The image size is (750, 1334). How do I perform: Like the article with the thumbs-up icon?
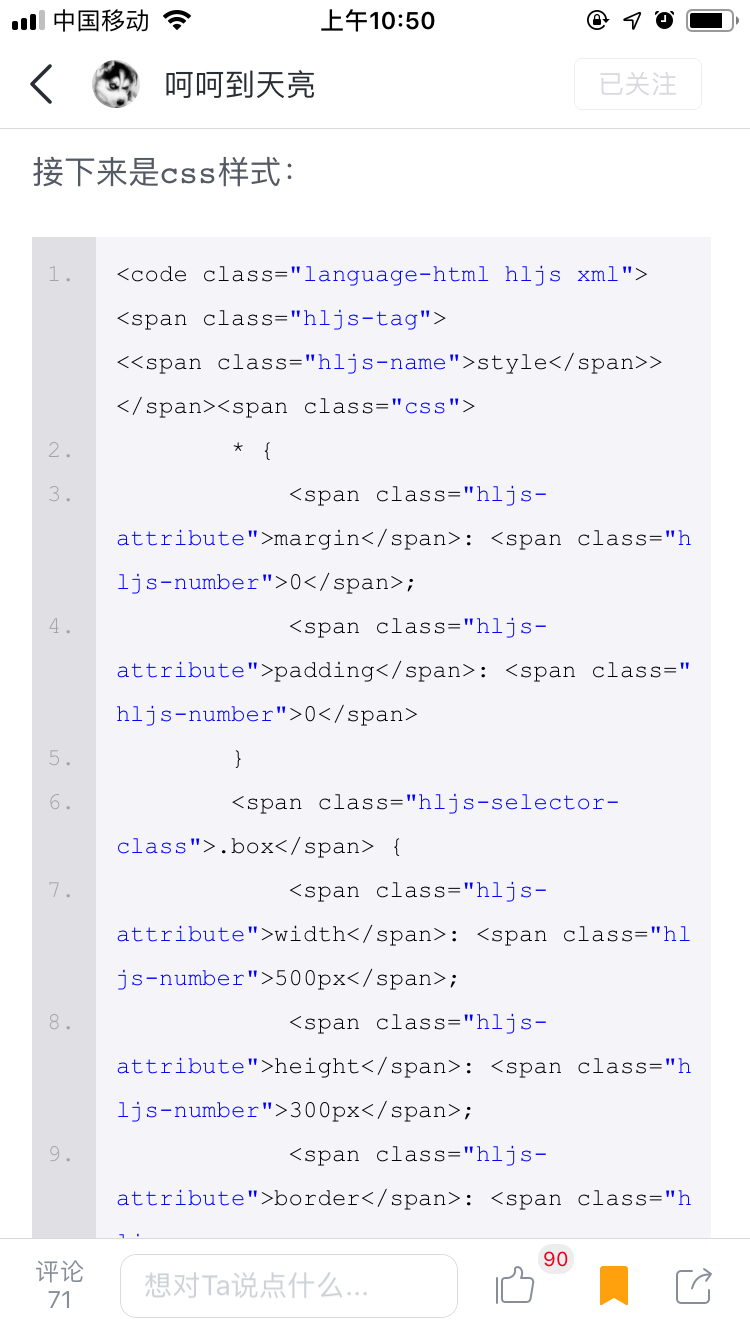tap(515, 1286)
